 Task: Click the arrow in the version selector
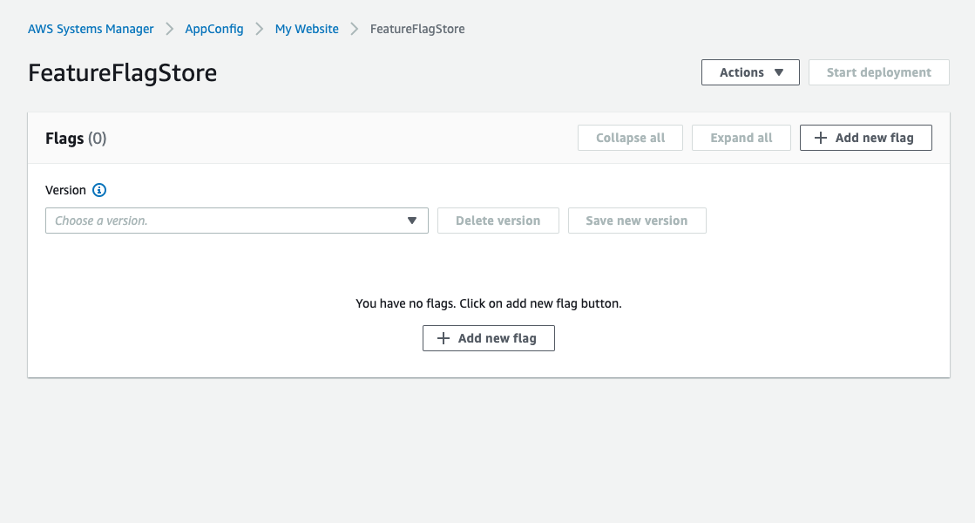(x=412, y=221)
